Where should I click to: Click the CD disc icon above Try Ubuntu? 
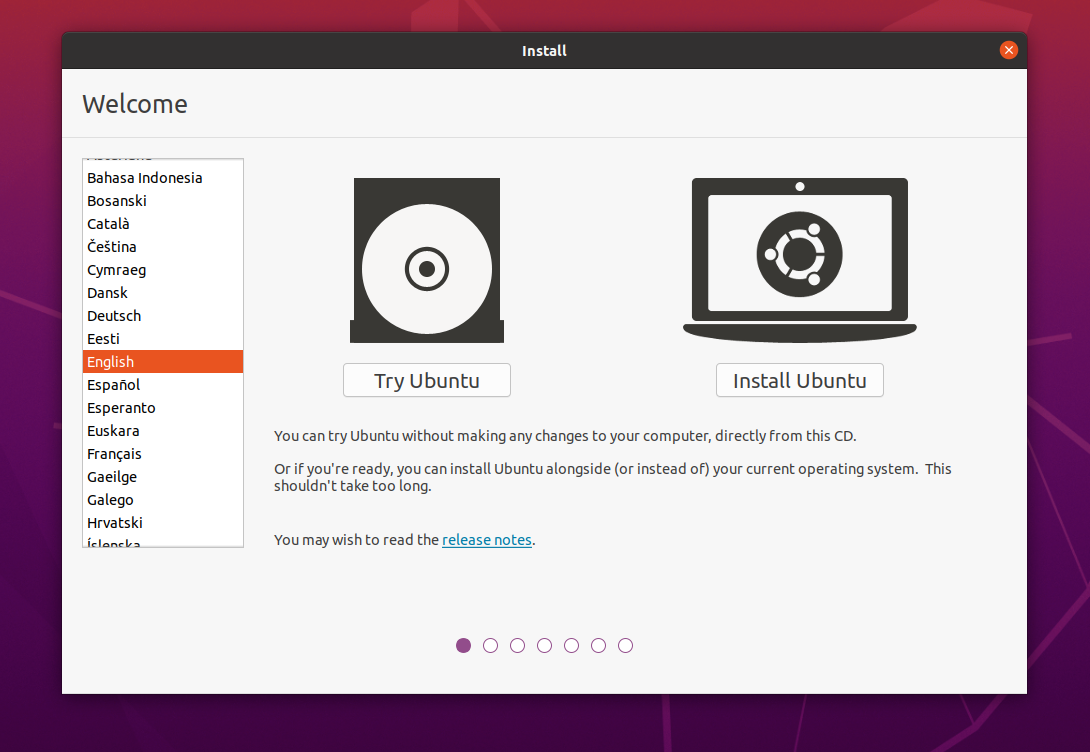click(427, 260)
